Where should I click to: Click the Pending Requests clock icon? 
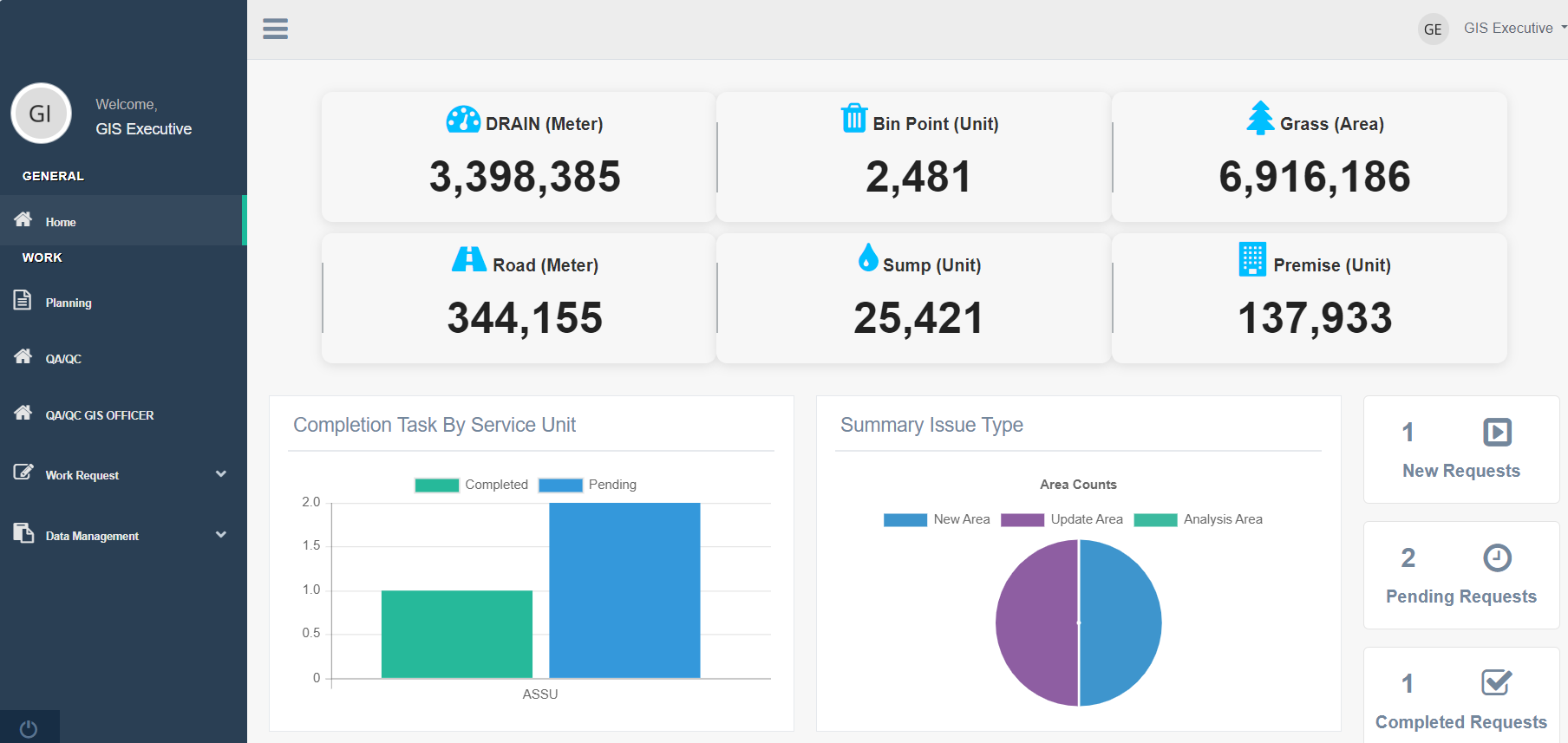1497,557
